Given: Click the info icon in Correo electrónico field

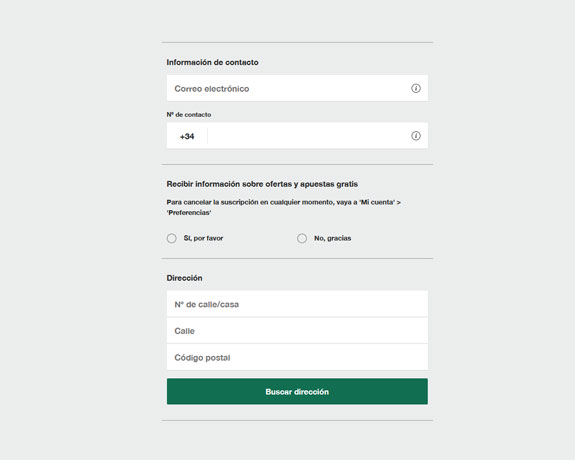Looking at the screenshot, I should pos(415,88).
